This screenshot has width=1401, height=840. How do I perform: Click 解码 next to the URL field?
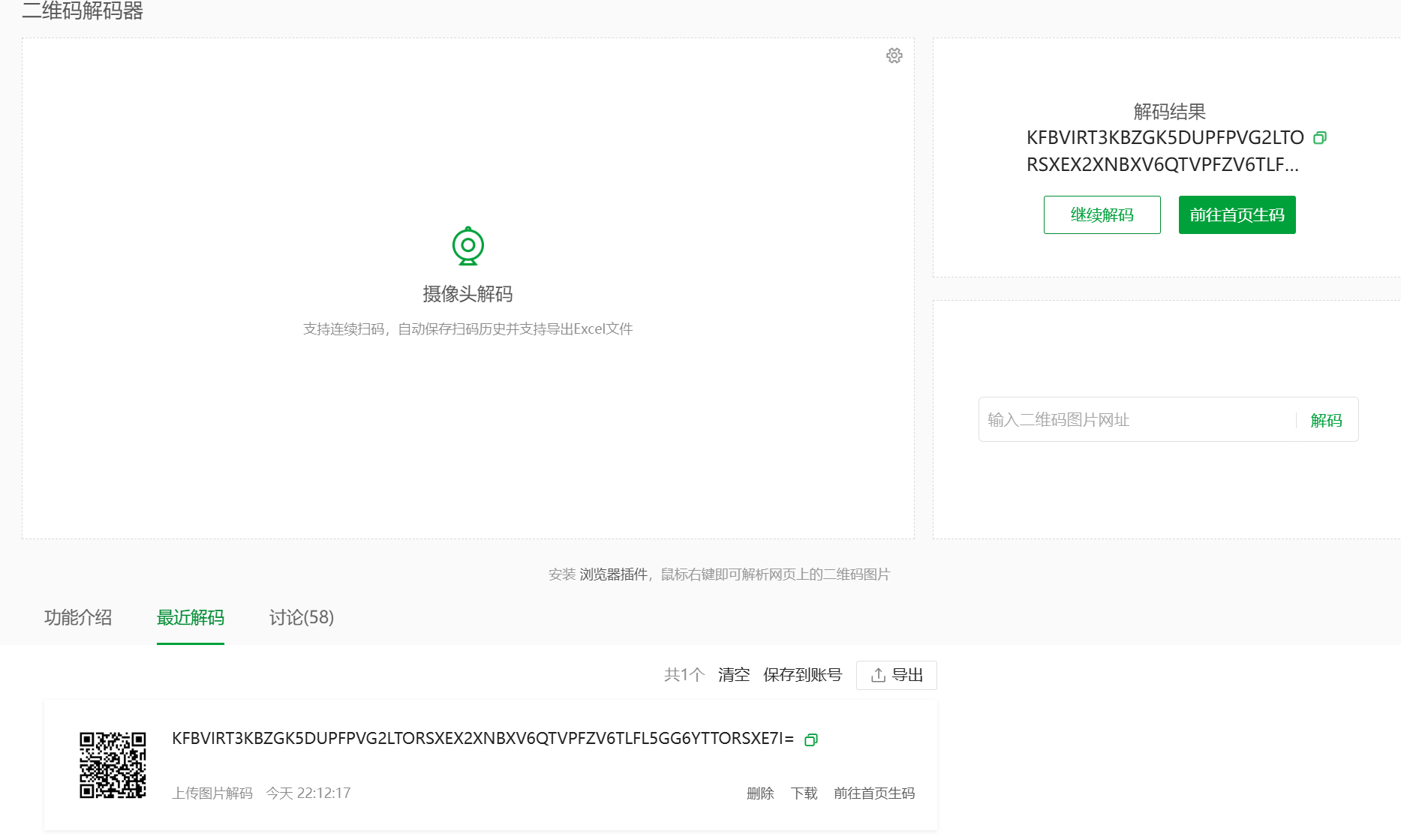click(x=1326, y=420)
